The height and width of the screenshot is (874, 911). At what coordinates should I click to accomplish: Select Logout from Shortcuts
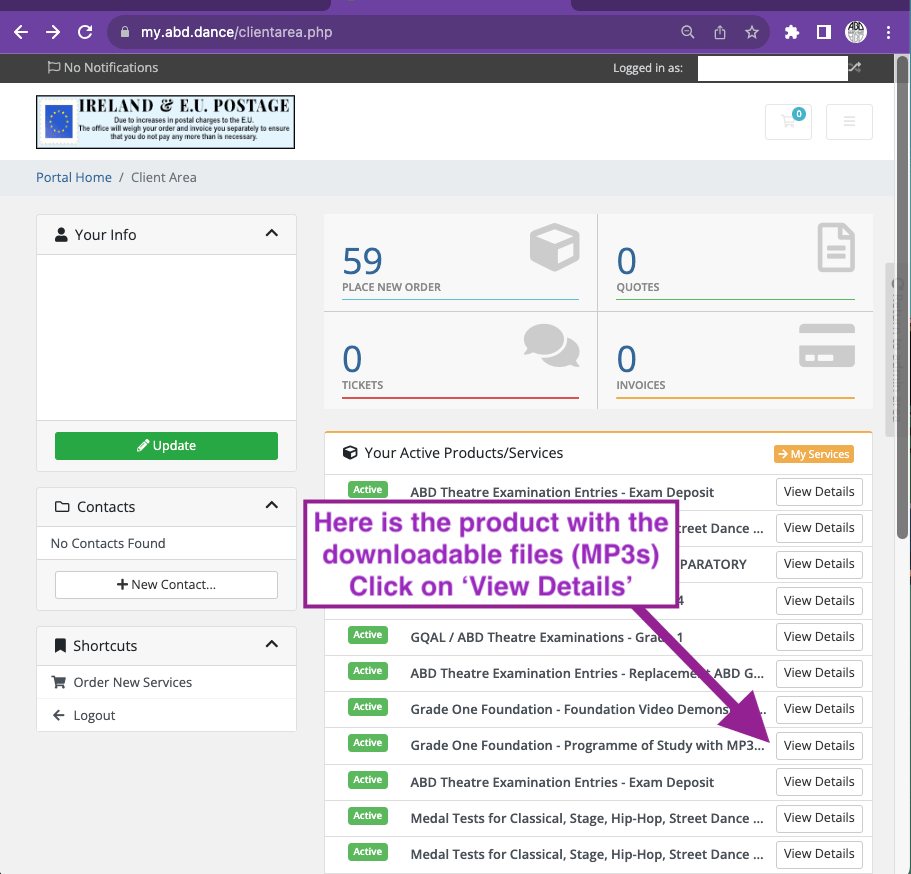point(94,715)
